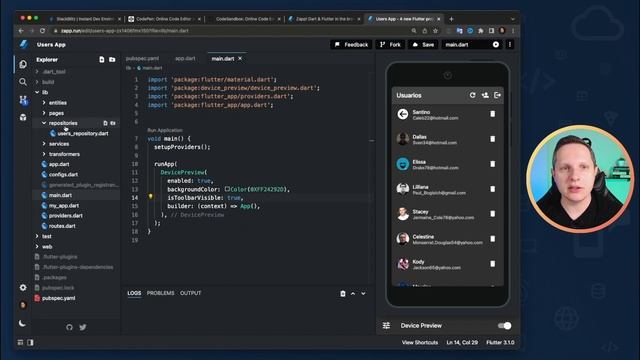Switch to pubspec.yaml editor tab
Screen dimensions: 640x360
tap(142, 59)
